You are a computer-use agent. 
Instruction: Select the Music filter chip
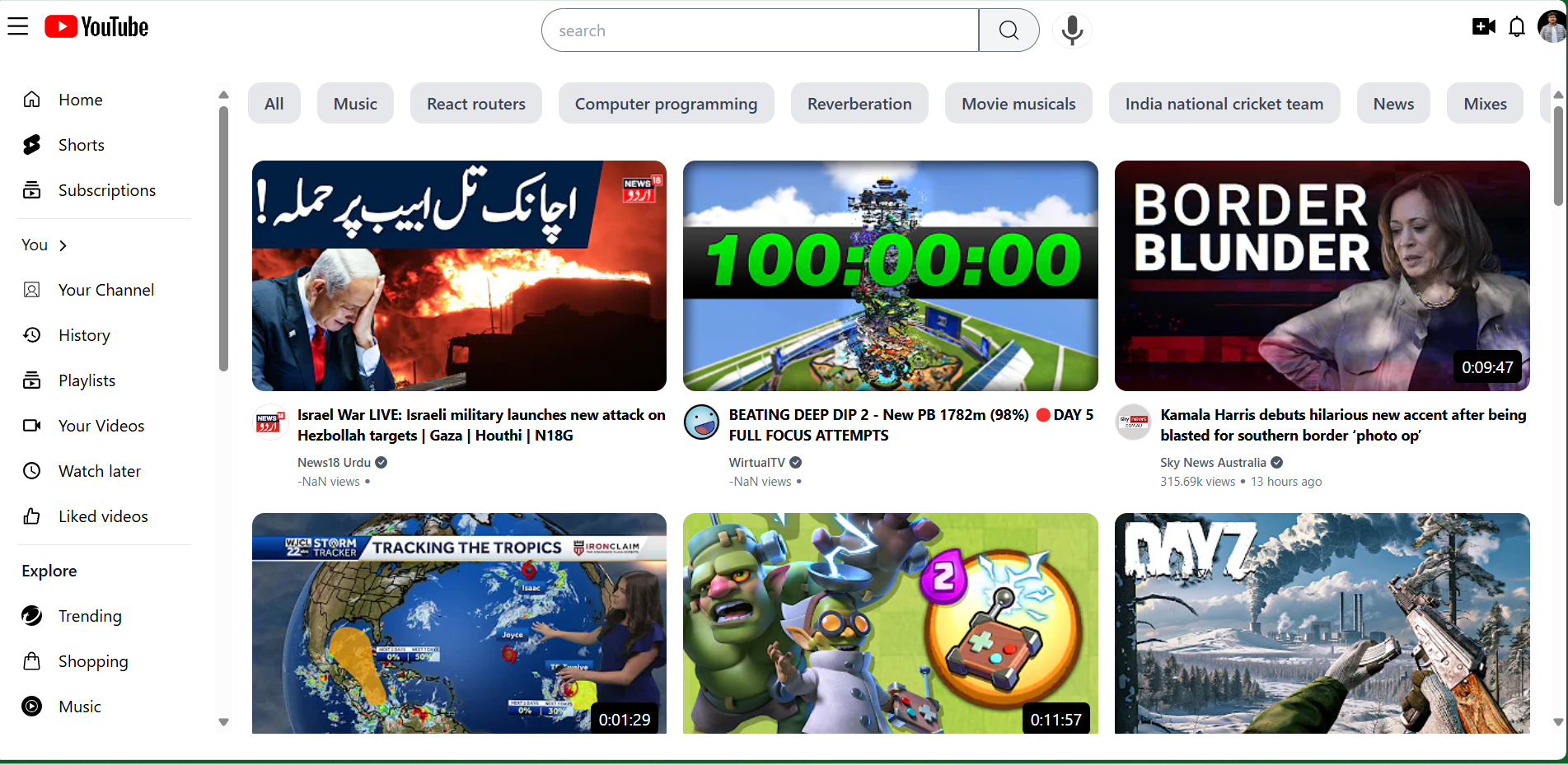355,104
